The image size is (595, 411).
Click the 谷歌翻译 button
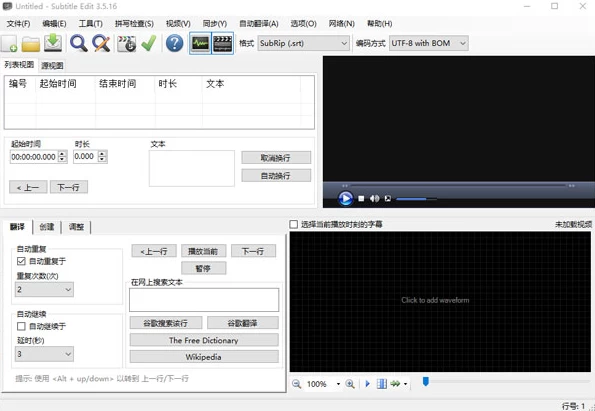pos(242,323)
